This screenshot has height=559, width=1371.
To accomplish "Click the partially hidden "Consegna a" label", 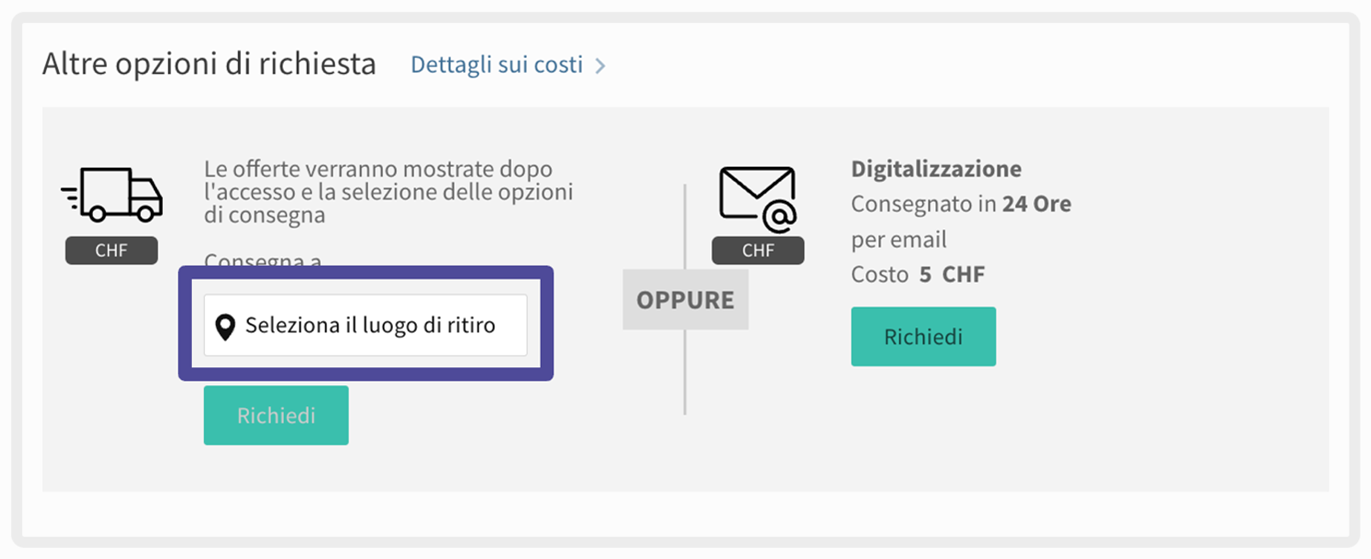I will tap(262, 261).
